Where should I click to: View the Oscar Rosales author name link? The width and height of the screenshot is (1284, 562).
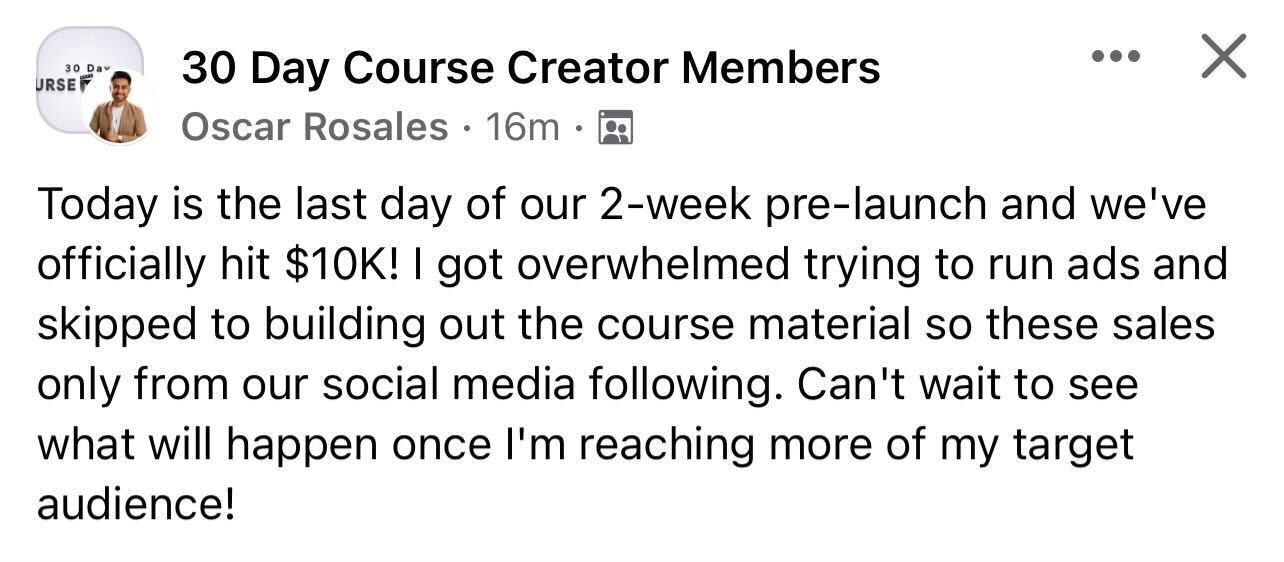pos(315,127)
